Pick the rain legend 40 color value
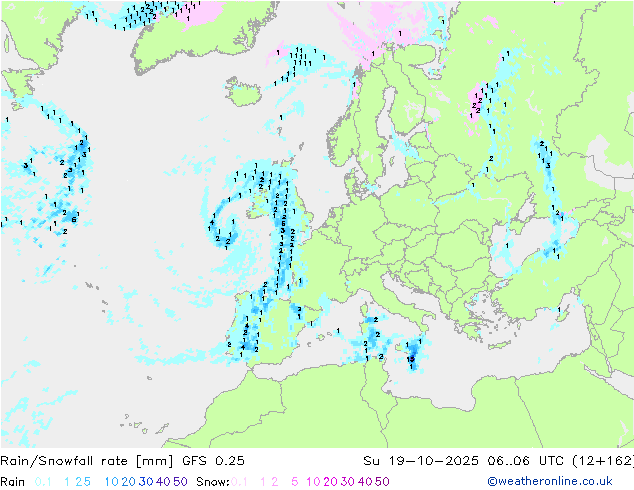Image resolution: width=634 pixels, height=490 pixels. pos(163,482)
